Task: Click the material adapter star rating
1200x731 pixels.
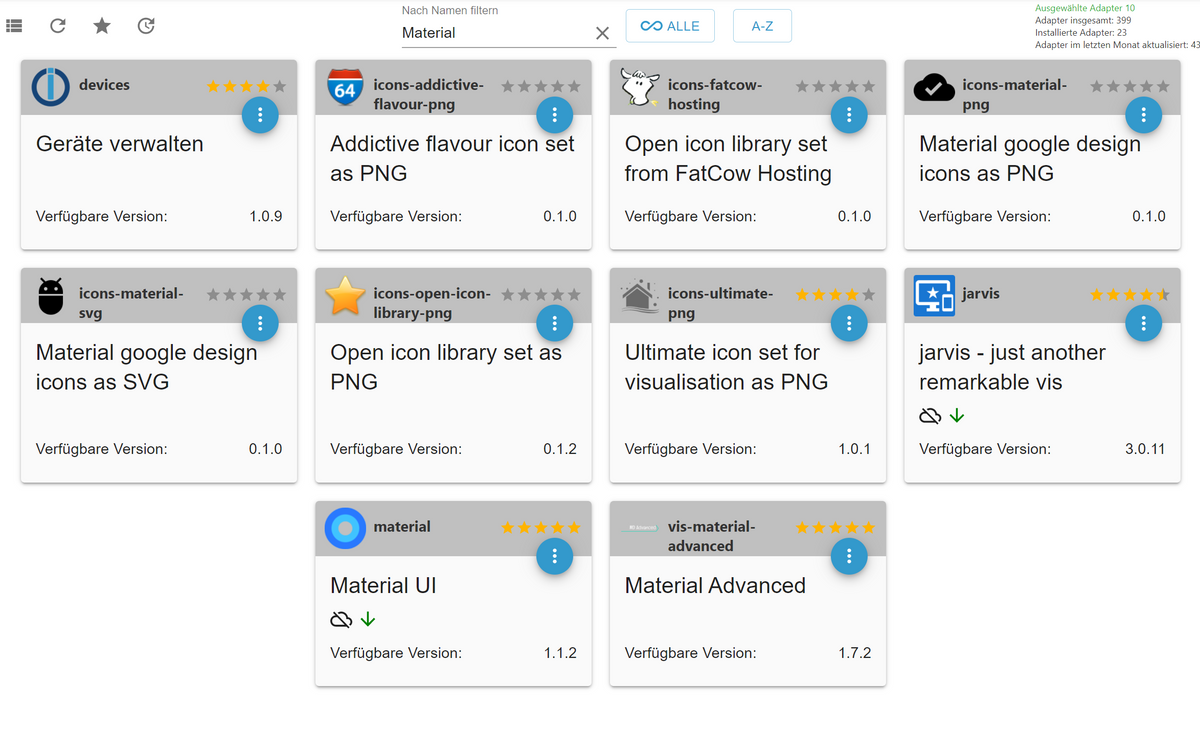Action: coord(541,528)
